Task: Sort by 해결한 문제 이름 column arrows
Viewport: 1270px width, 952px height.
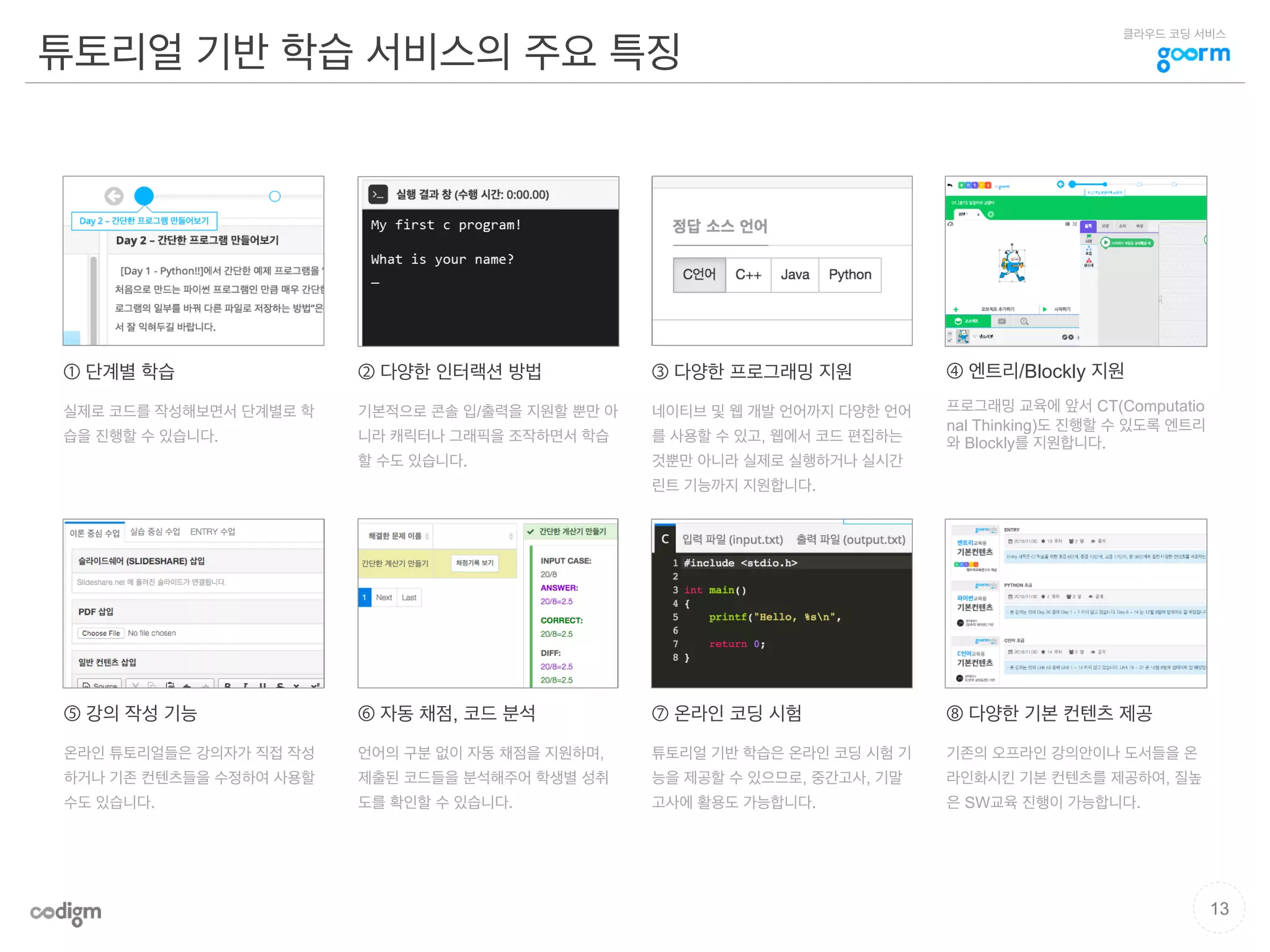Action: [427, 536]
